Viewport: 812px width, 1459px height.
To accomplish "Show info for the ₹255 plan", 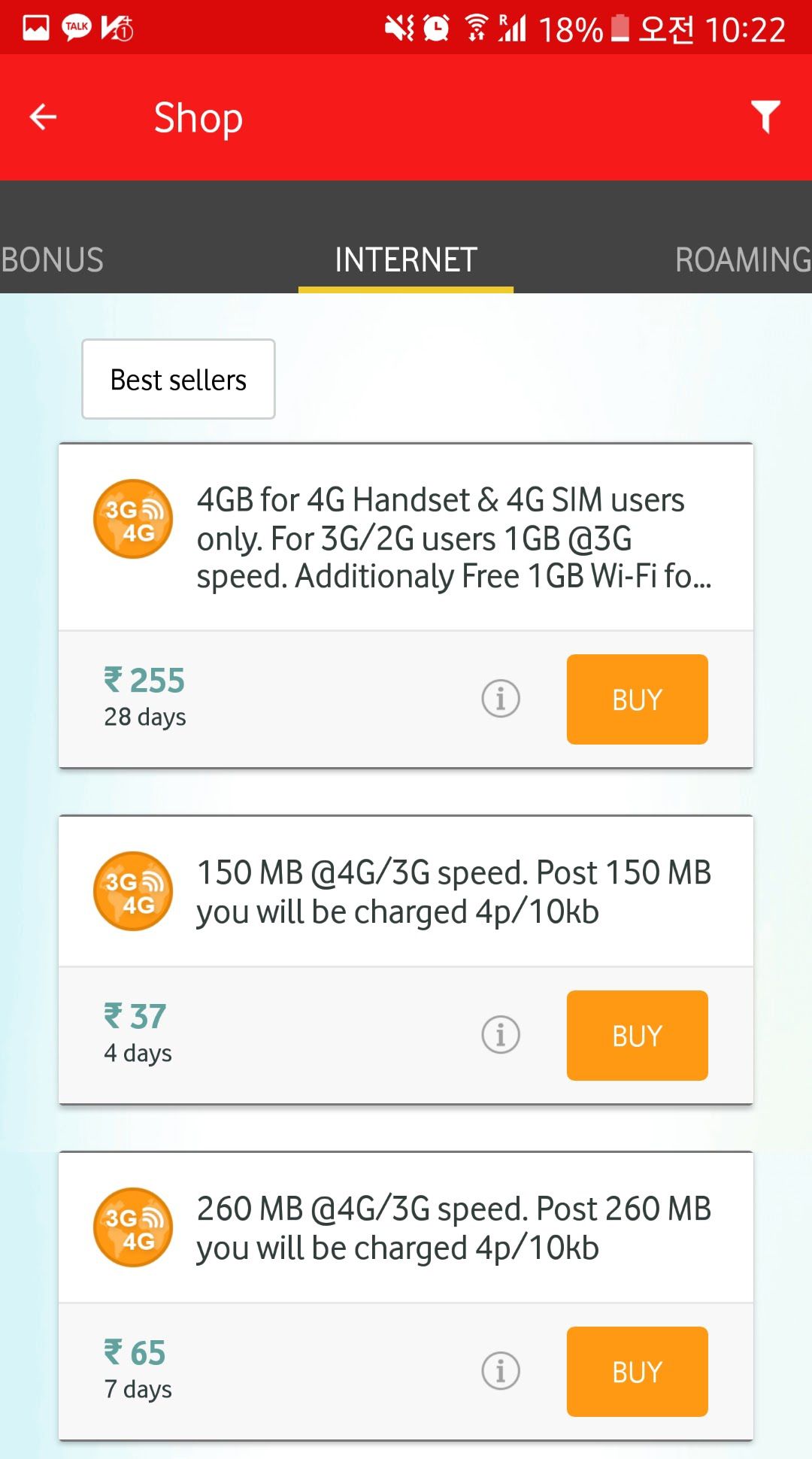I will point(501,699).
